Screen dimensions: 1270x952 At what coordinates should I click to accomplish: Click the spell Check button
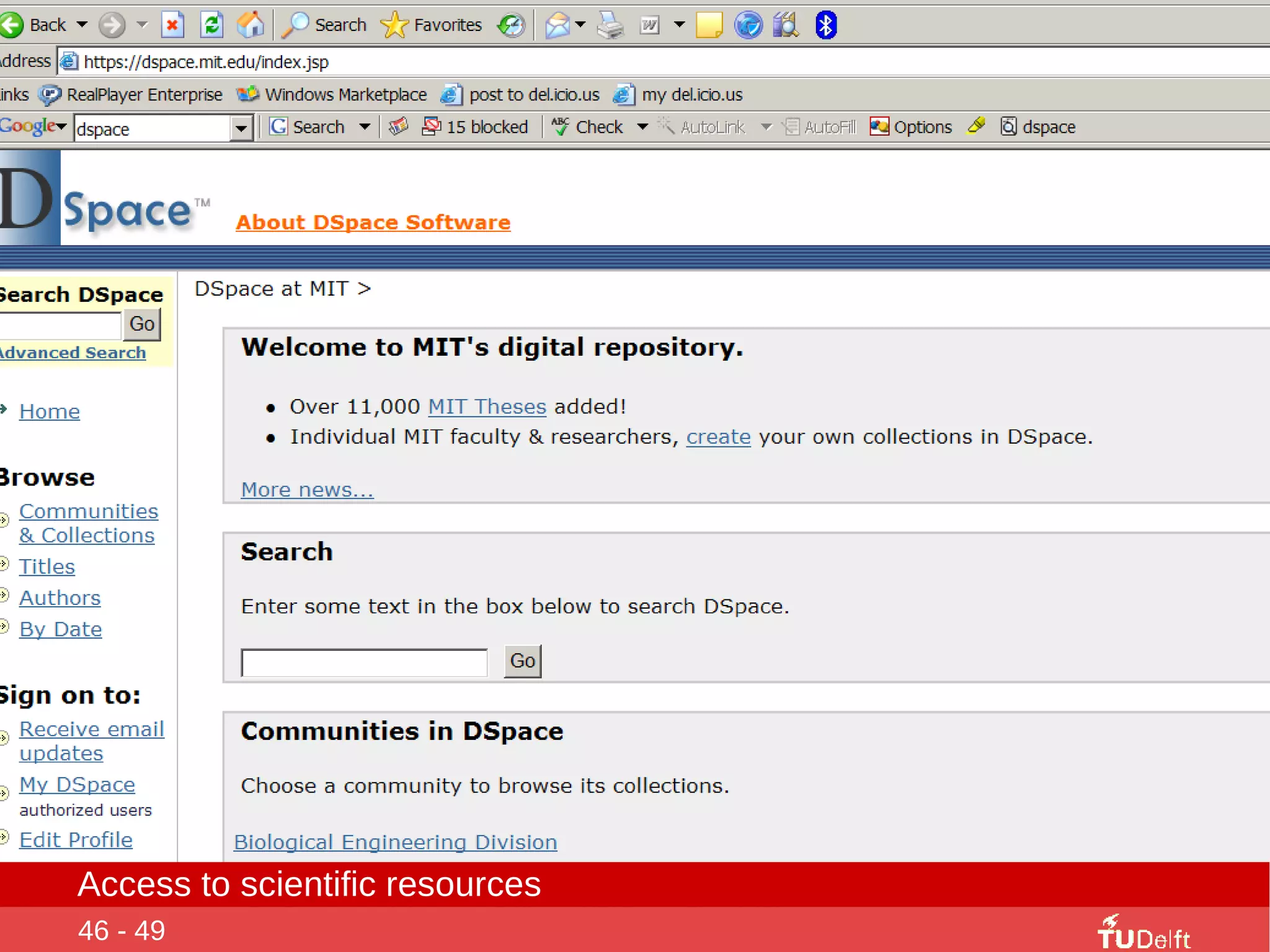[587, 127]
